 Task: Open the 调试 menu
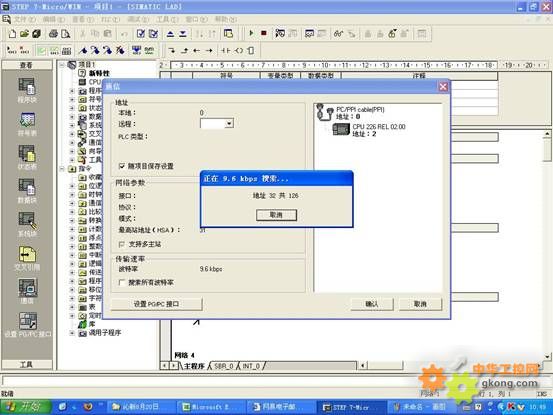[x=138, y=19]
